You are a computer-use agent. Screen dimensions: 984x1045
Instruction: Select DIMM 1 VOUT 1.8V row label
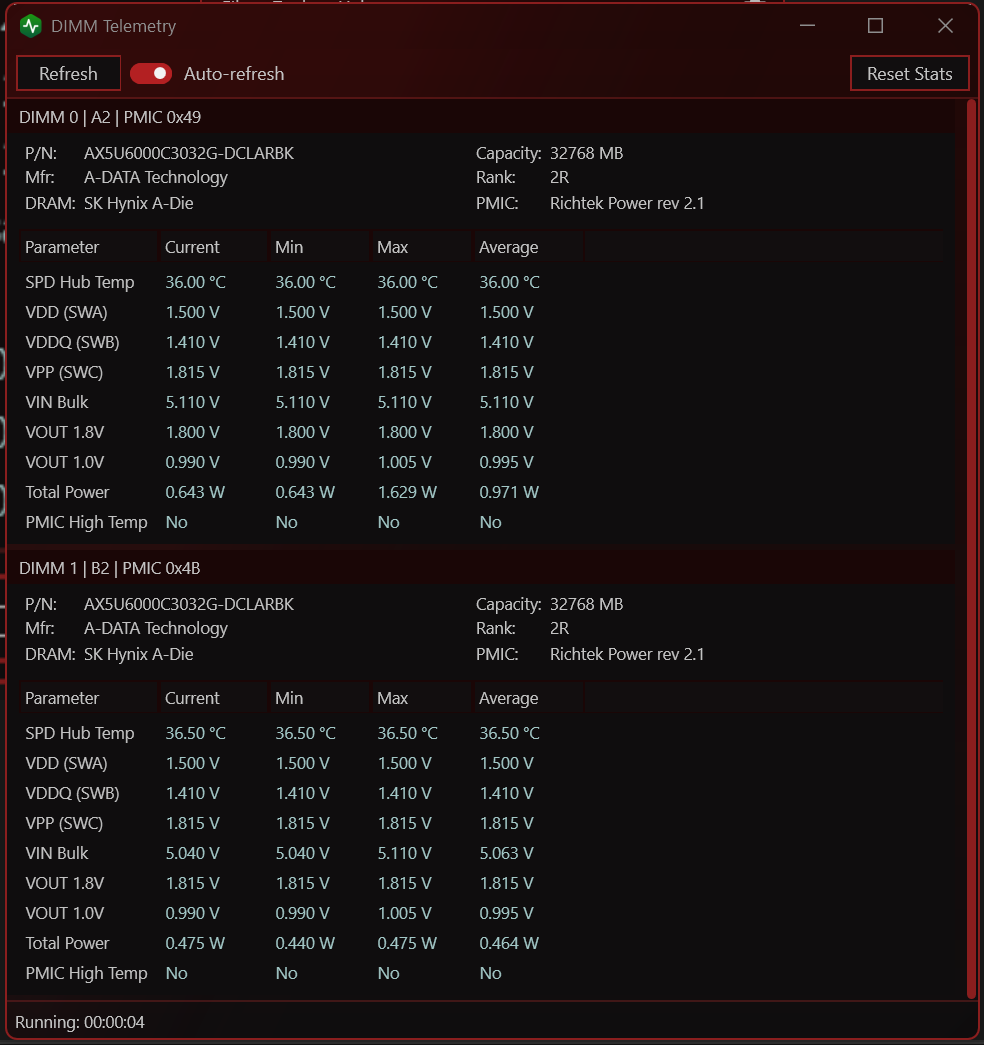[65, 884]
